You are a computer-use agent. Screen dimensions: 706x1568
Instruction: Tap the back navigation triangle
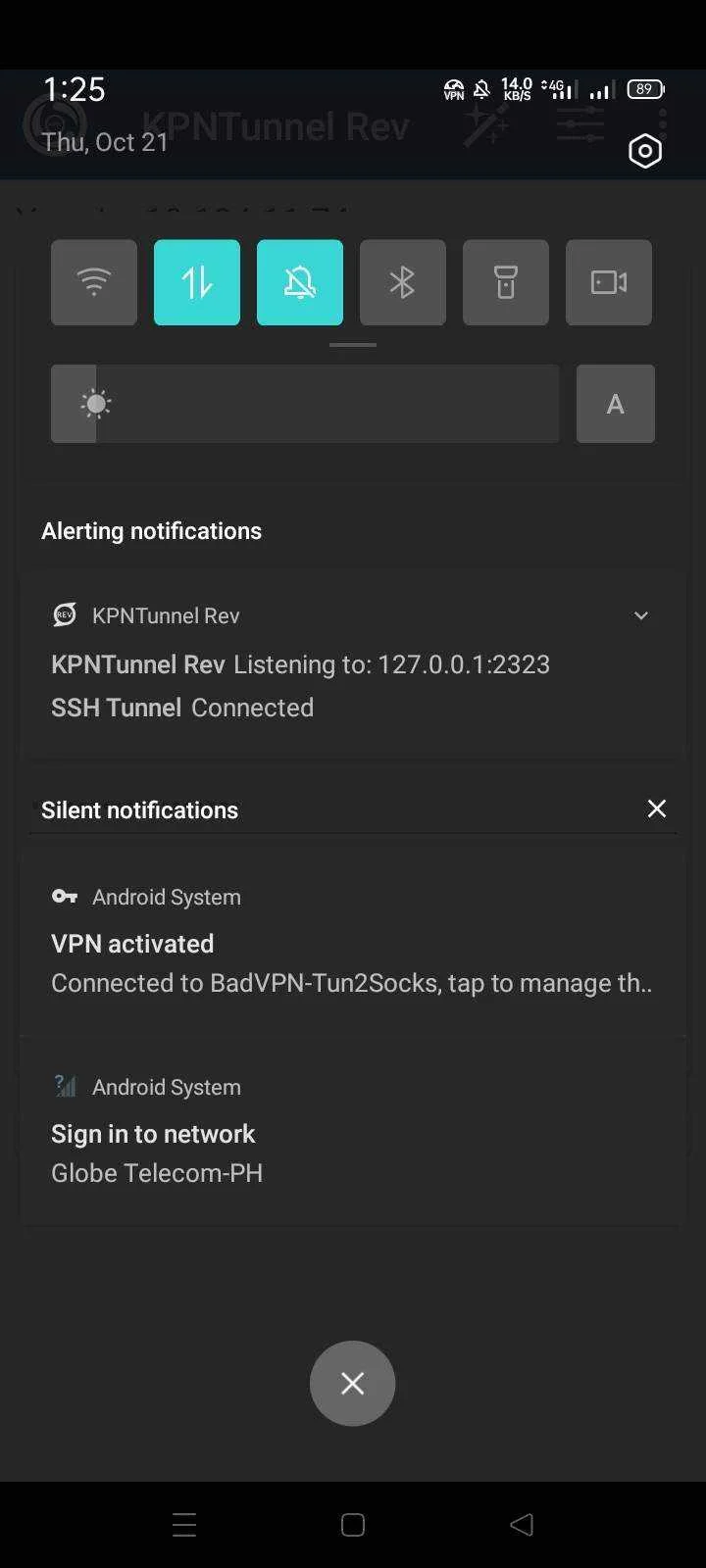pyautogui.click(x=522, y=1525)
